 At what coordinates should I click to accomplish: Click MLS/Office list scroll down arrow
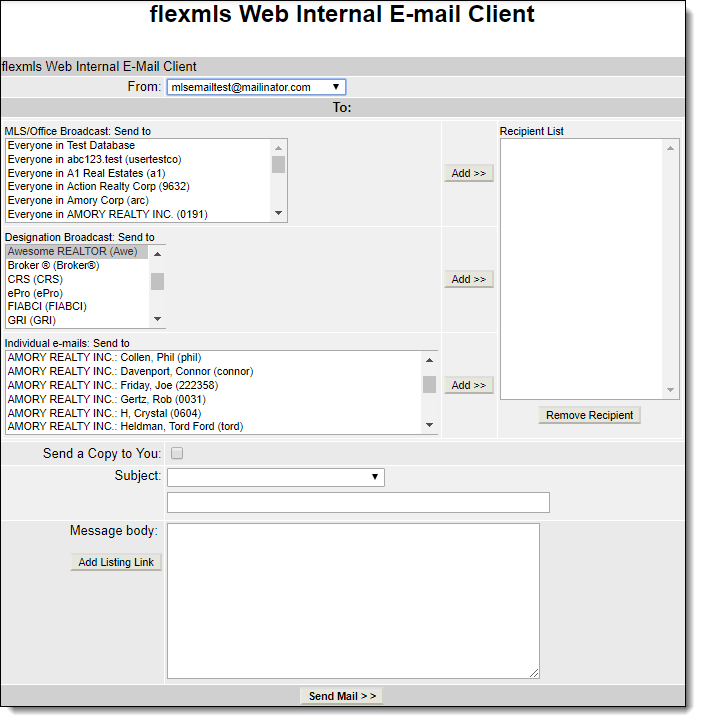point(278,213)
